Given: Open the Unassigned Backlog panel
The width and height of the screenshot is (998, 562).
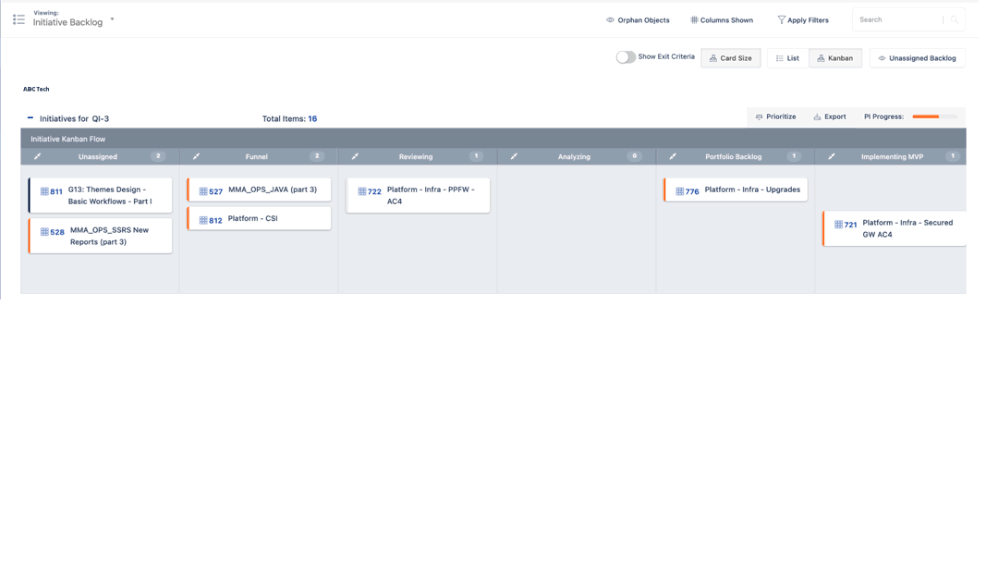Looking at the screenshot, I should coord(917,58).
